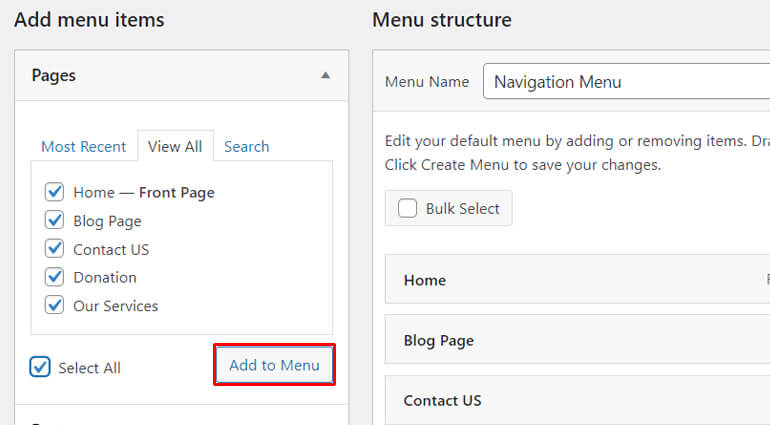Open the Search tab in Pages
The image size is (770, 425).
[x=246, y=146]
